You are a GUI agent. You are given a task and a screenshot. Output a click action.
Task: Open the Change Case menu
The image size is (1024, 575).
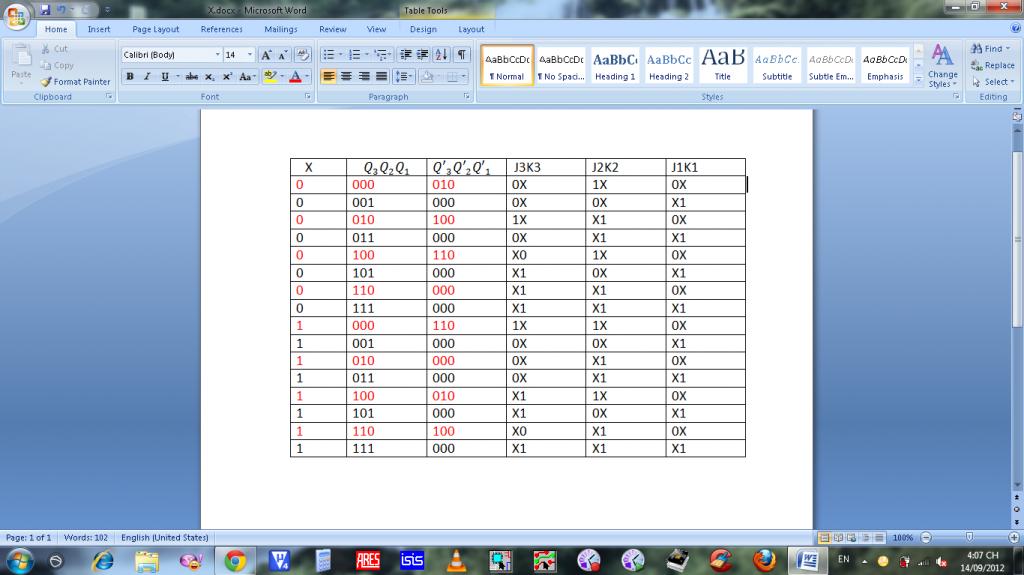(x=246, y=76)
